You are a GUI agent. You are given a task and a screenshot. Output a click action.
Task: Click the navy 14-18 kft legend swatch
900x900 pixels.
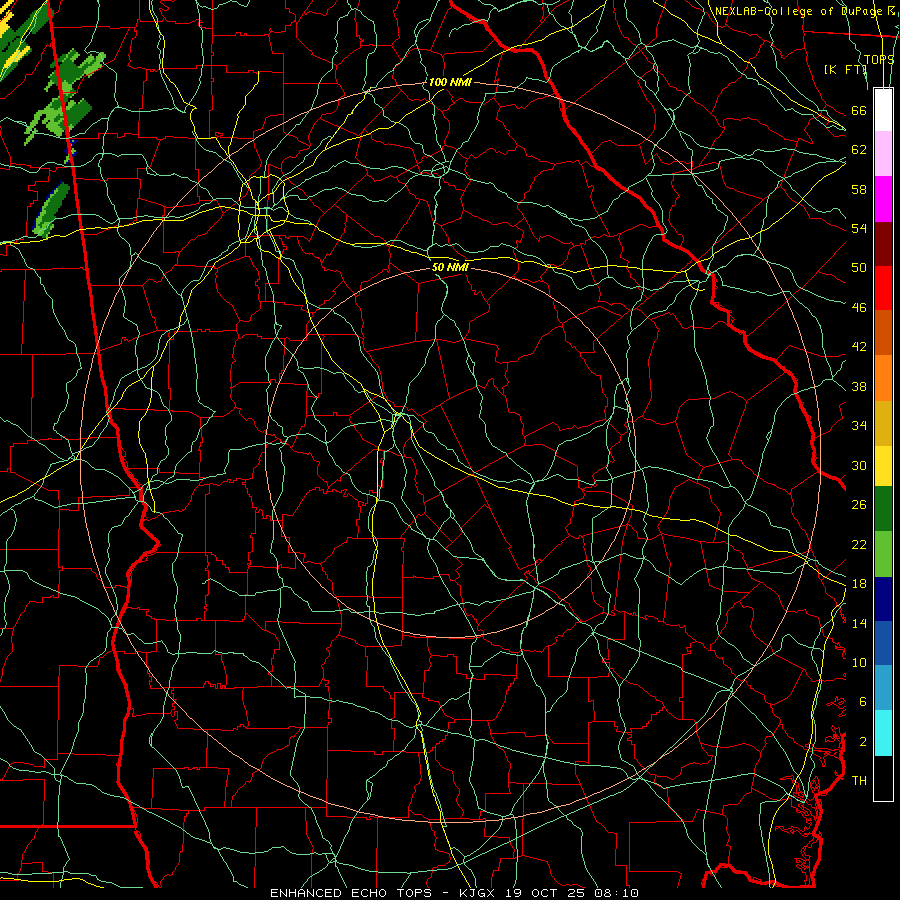coord(883,599)
